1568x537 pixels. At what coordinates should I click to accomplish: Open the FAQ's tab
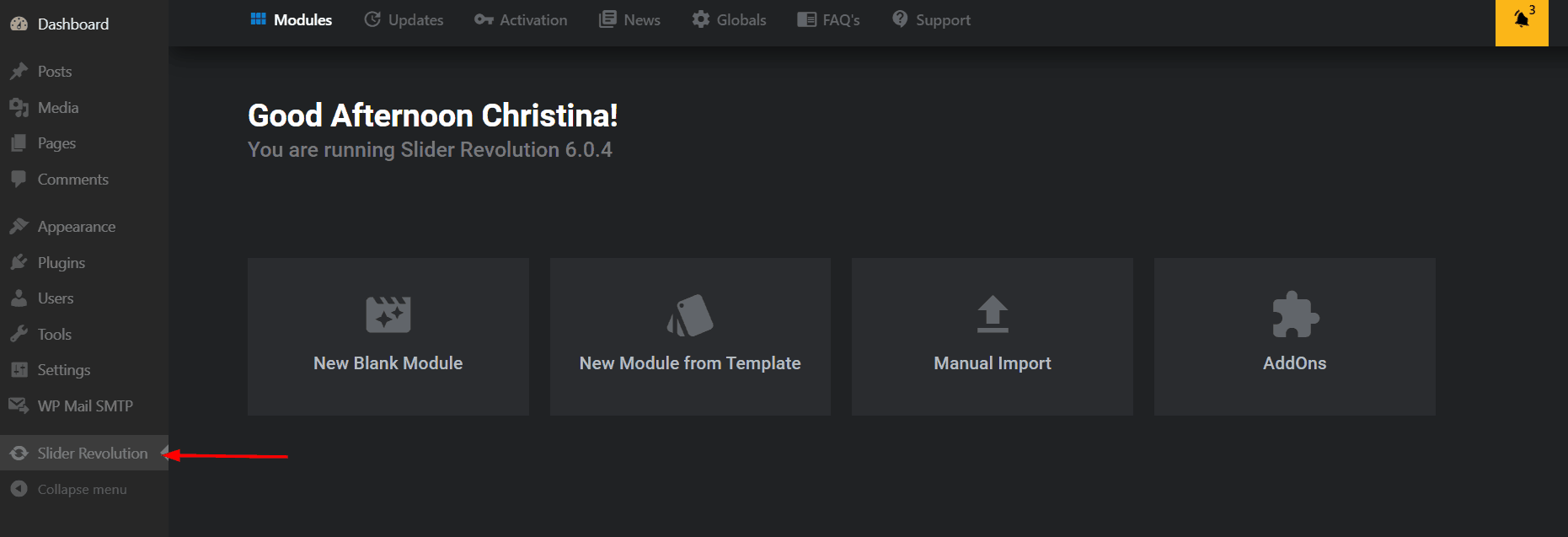829,19
